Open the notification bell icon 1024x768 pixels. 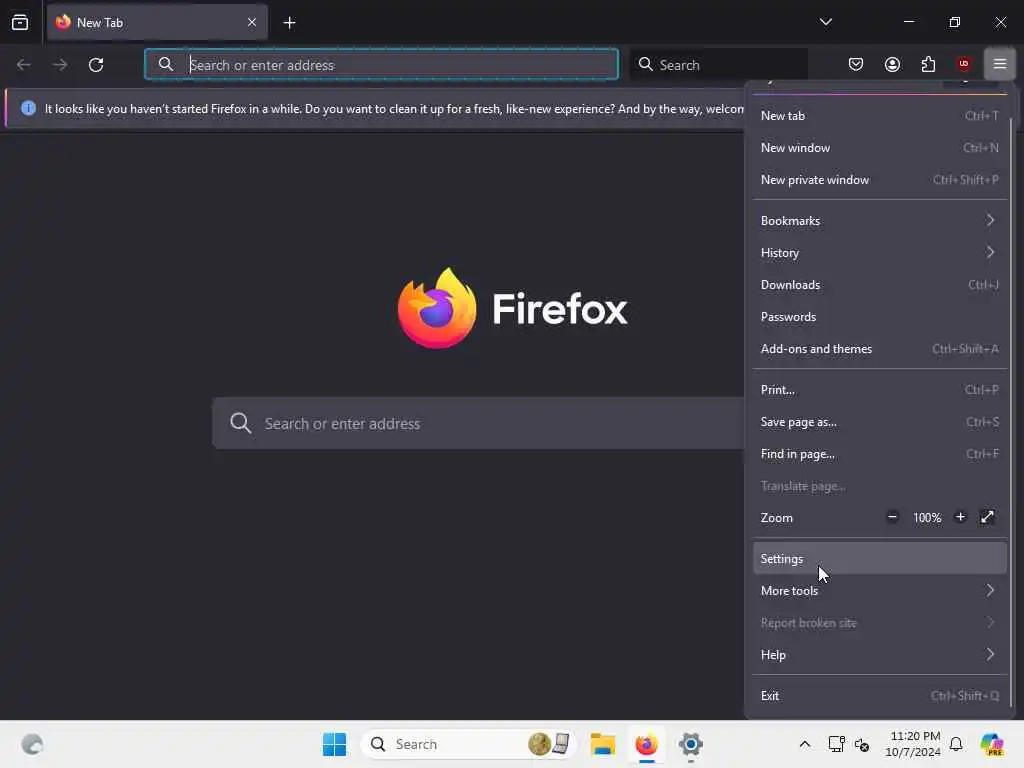click(955, 744)
